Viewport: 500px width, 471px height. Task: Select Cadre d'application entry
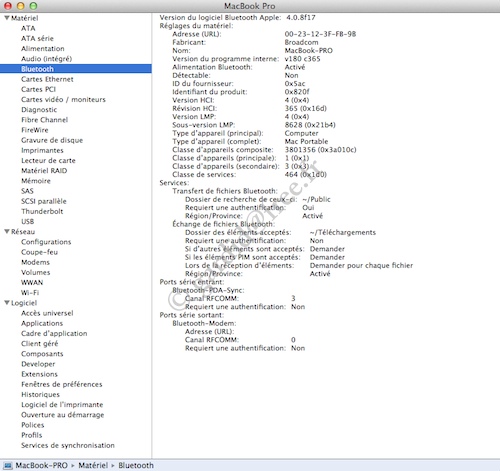(x=54, y=333)
